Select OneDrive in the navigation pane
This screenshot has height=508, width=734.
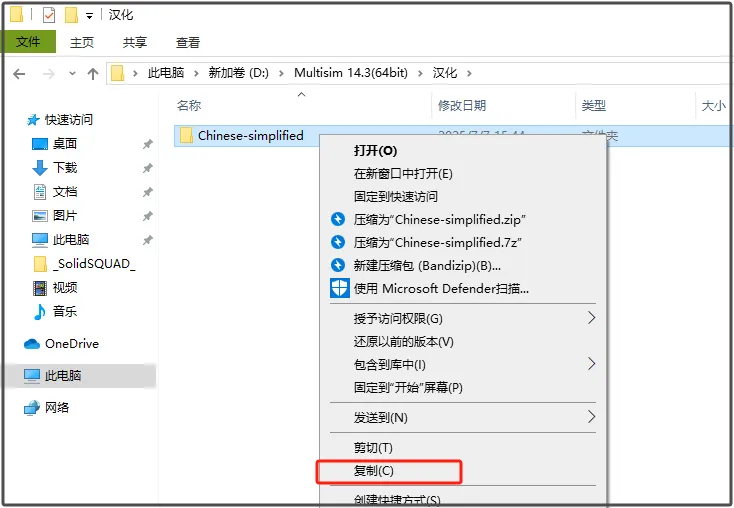pyautogui.click(x=72, y=344)
